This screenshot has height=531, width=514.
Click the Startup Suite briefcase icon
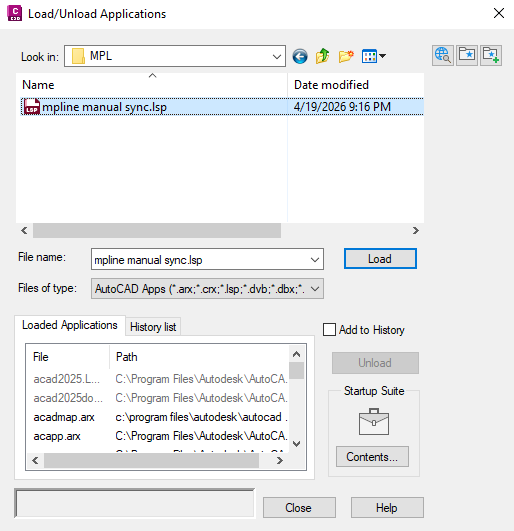373,422
